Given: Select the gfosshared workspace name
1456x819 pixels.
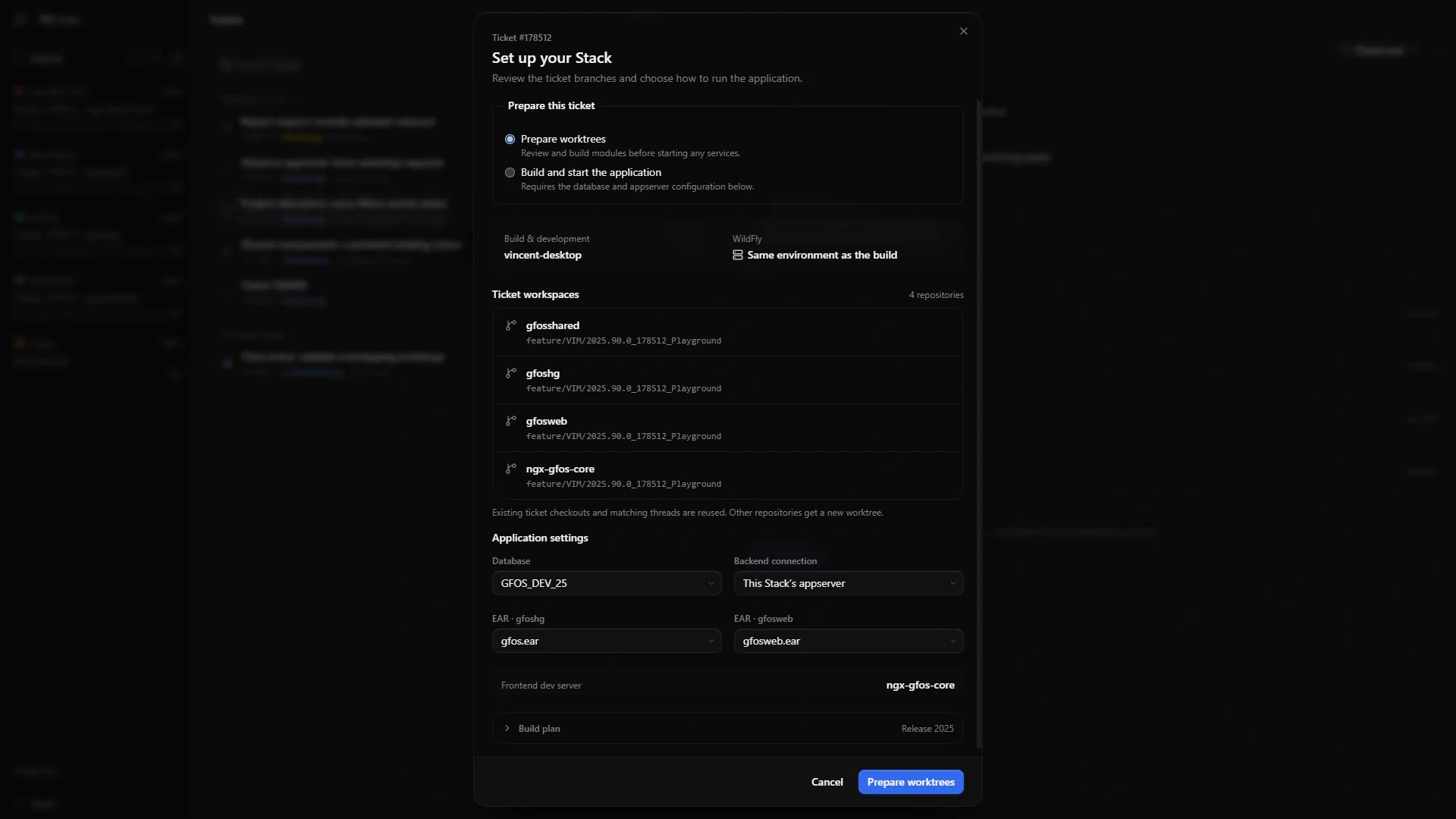Looking at the screenshot, I should (x=553, y=325).
